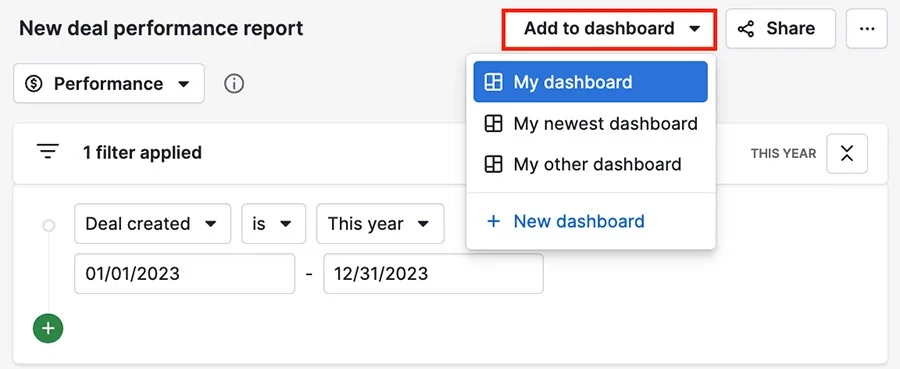Choose My other dashboard menu item

(x=591, y=164)
